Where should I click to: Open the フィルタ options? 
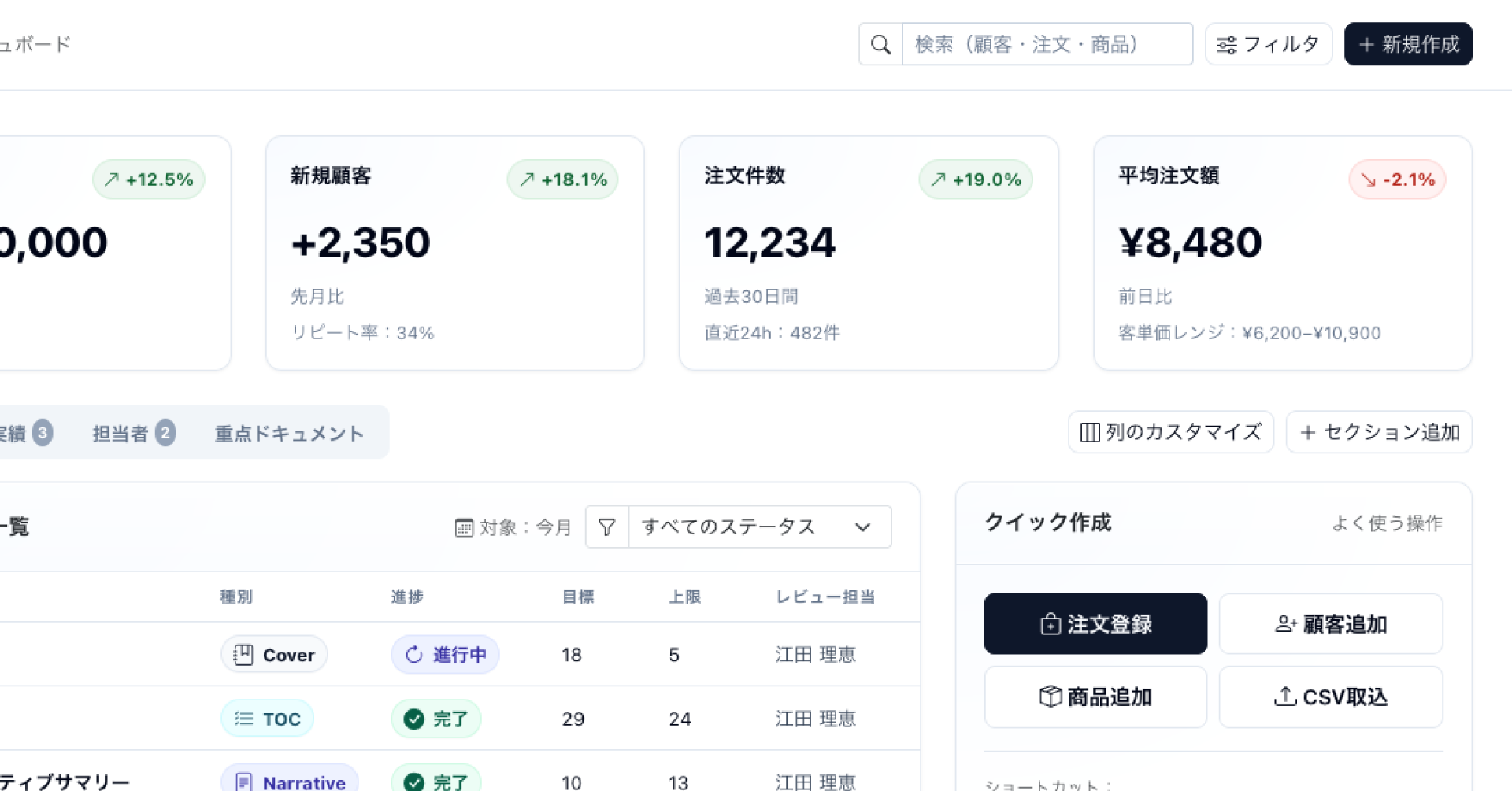(x=1268, y=45)
